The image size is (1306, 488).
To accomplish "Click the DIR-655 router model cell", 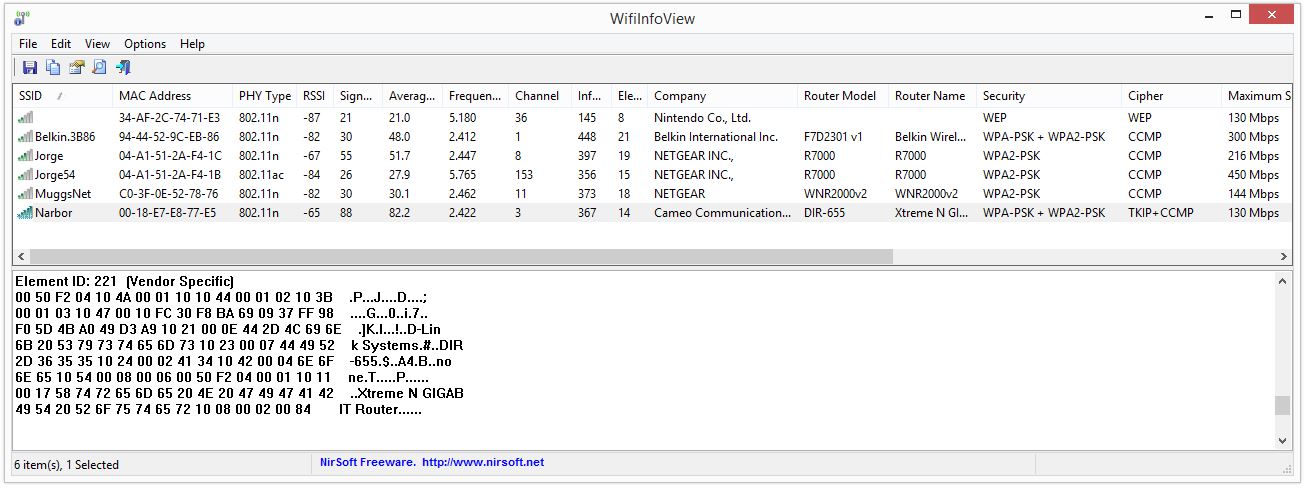I will coord(825,212).
